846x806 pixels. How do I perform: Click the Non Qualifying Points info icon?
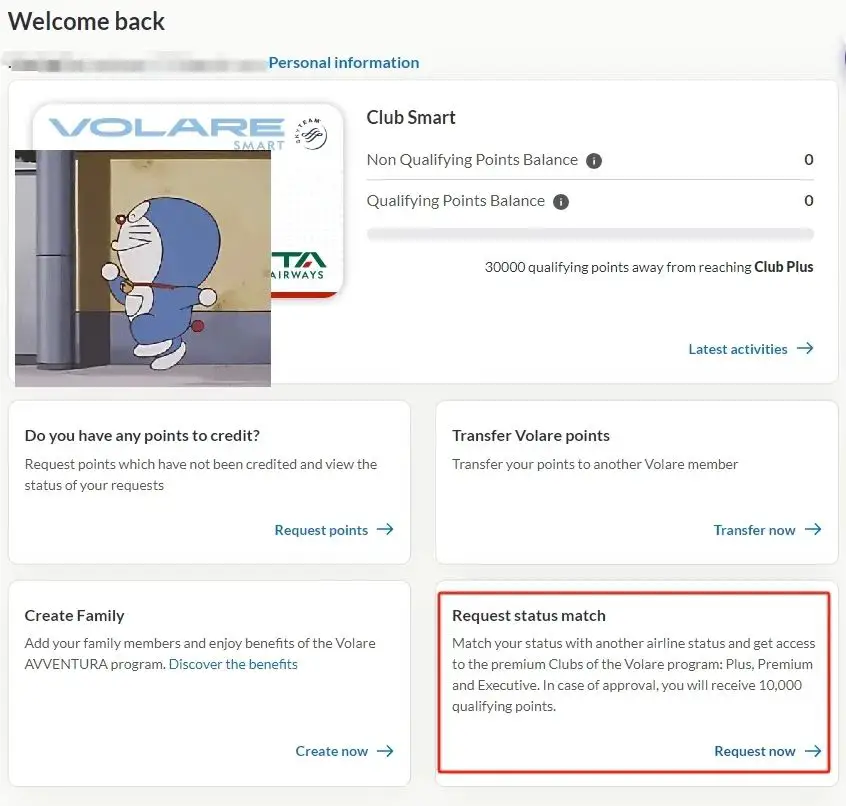click(594, 161)
